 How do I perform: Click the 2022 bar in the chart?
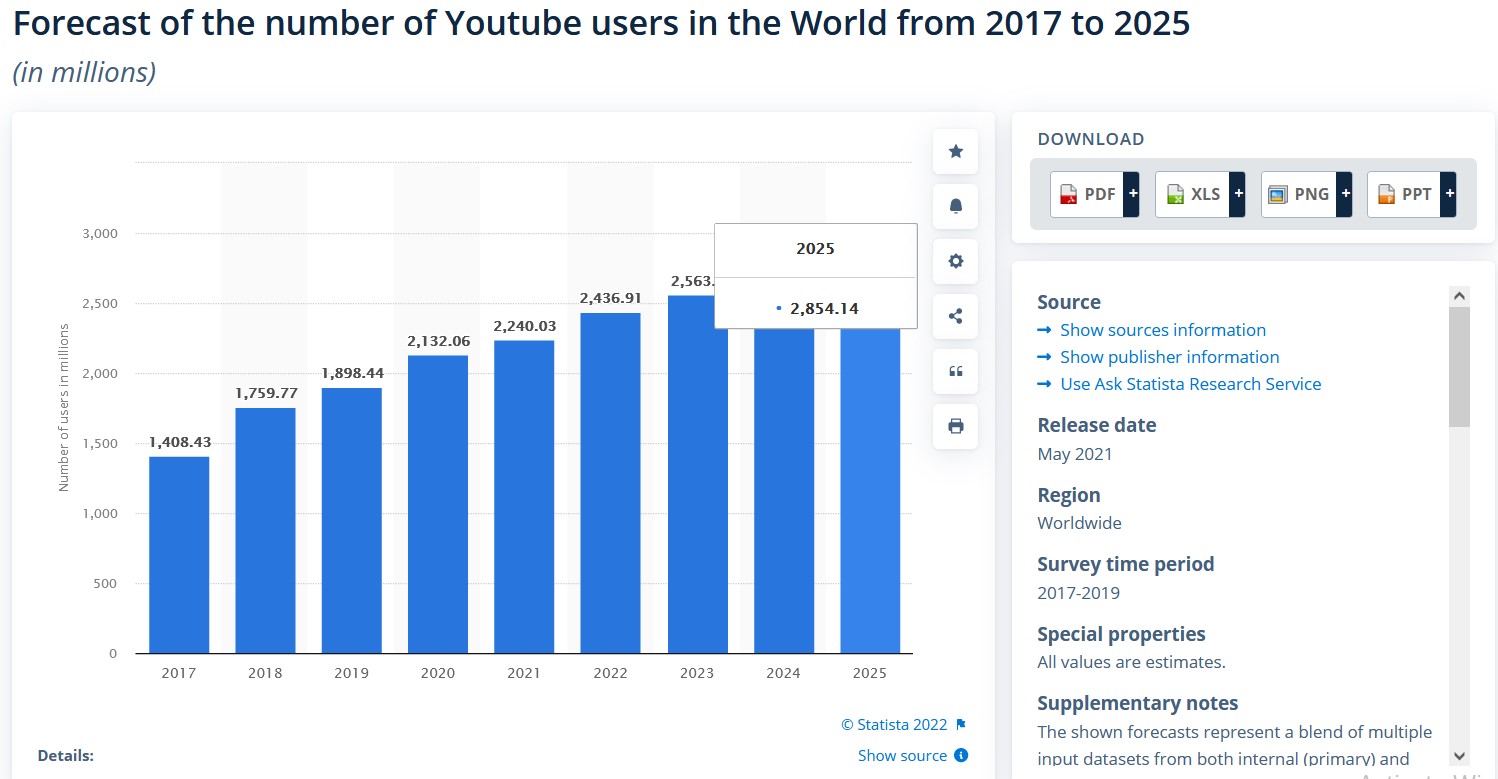tap(610, 483)
